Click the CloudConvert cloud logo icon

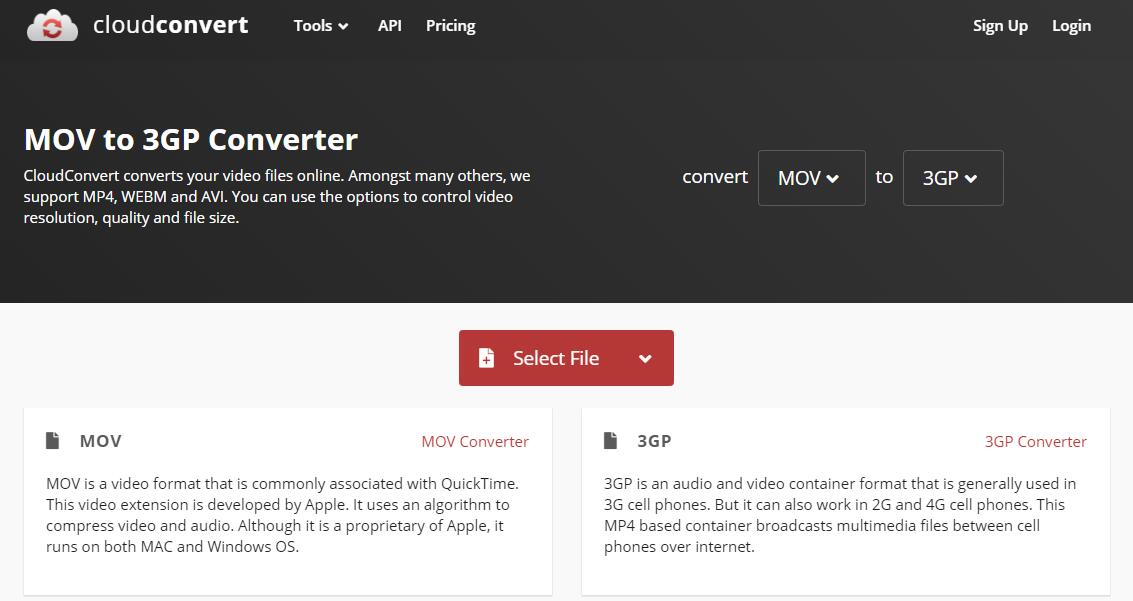point(52,25)
